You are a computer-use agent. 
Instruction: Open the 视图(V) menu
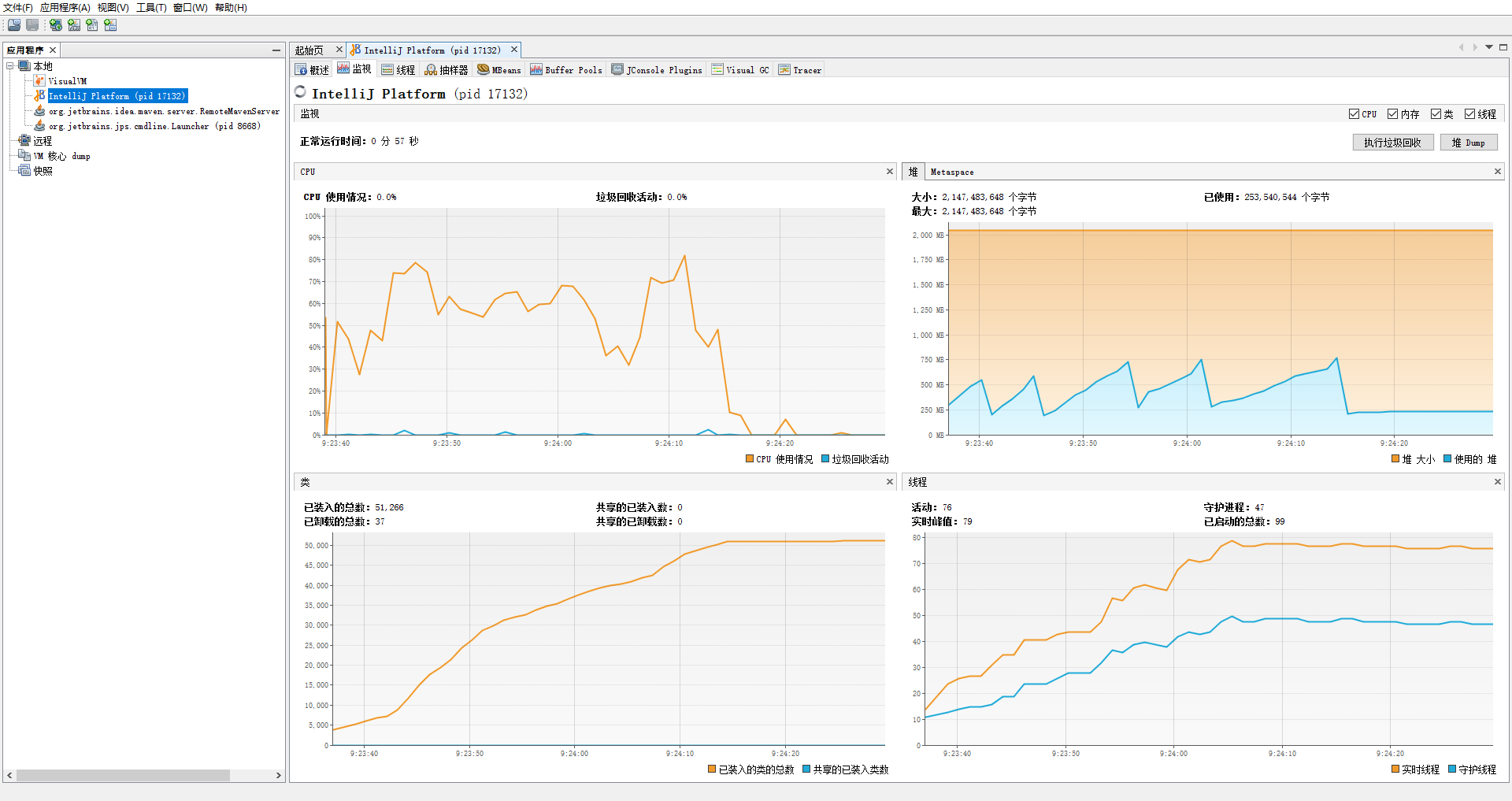[113, 8]
